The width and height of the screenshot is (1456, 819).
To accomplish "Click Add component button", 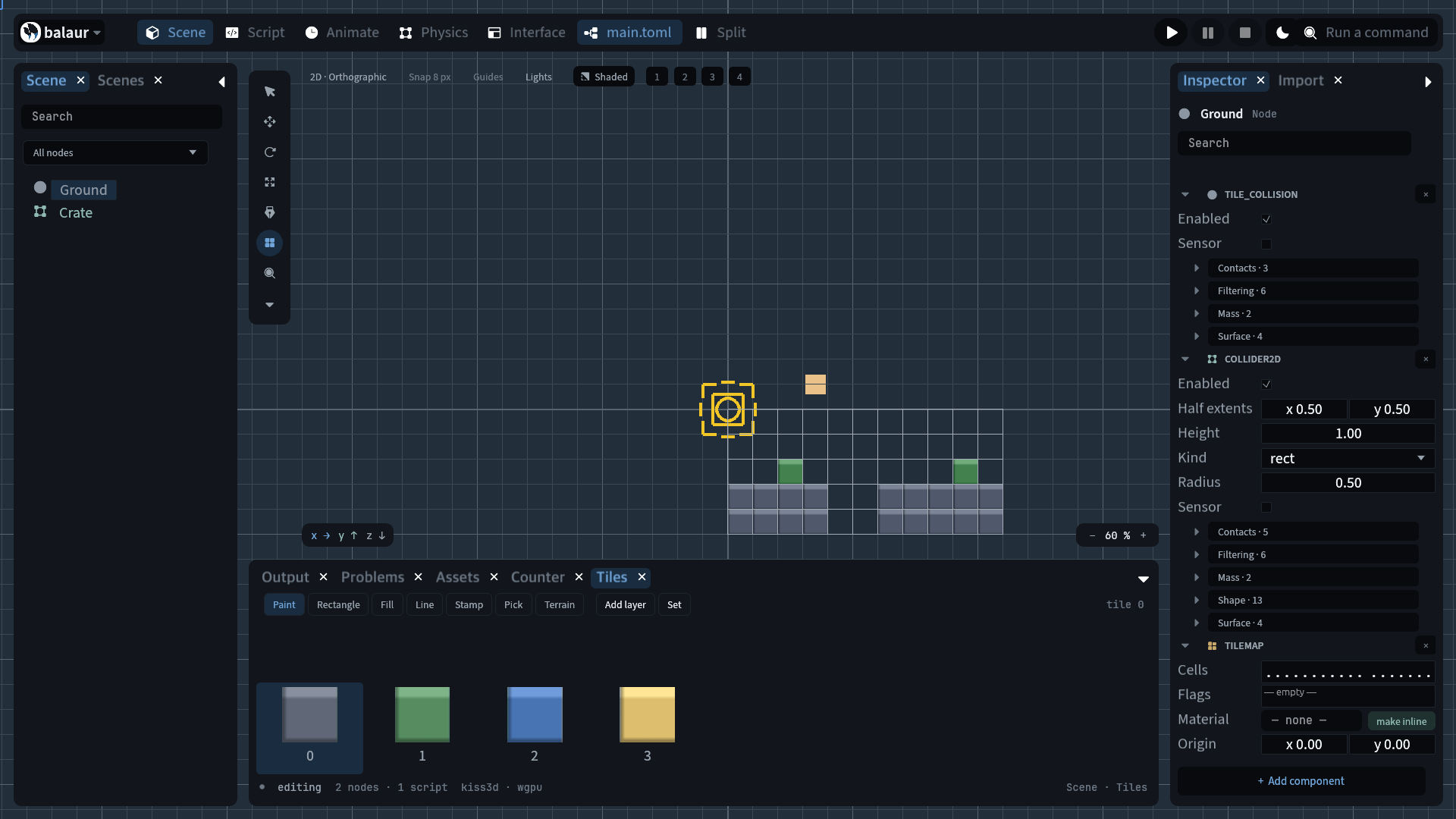I will click(x=1301, y=781).
